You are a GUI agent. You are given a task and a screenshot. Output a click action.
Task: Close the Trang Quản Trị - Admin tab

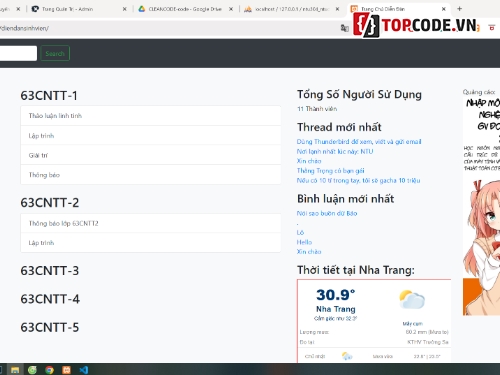pyautogui.click(x=125, y=9)
